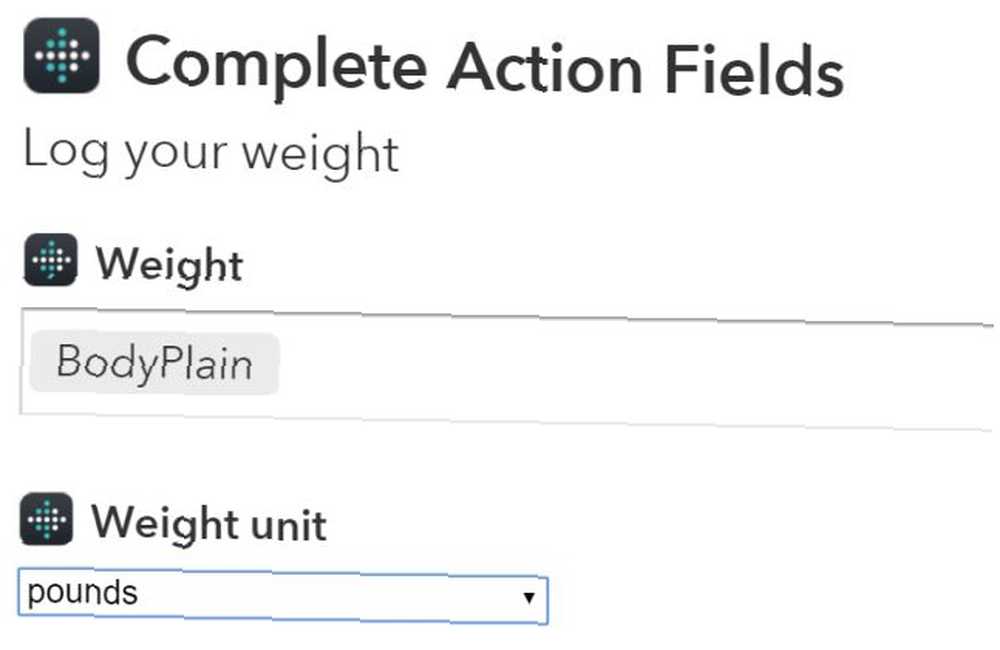Select the BodyPlain ingredient chip
Screen dimensions: 1000x650
[154, 362]
